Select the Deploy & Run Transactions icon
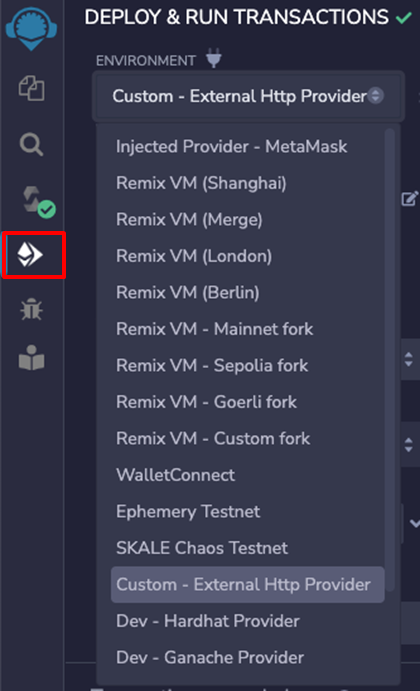This screenshot has height=691, width=420. (30, 255)
